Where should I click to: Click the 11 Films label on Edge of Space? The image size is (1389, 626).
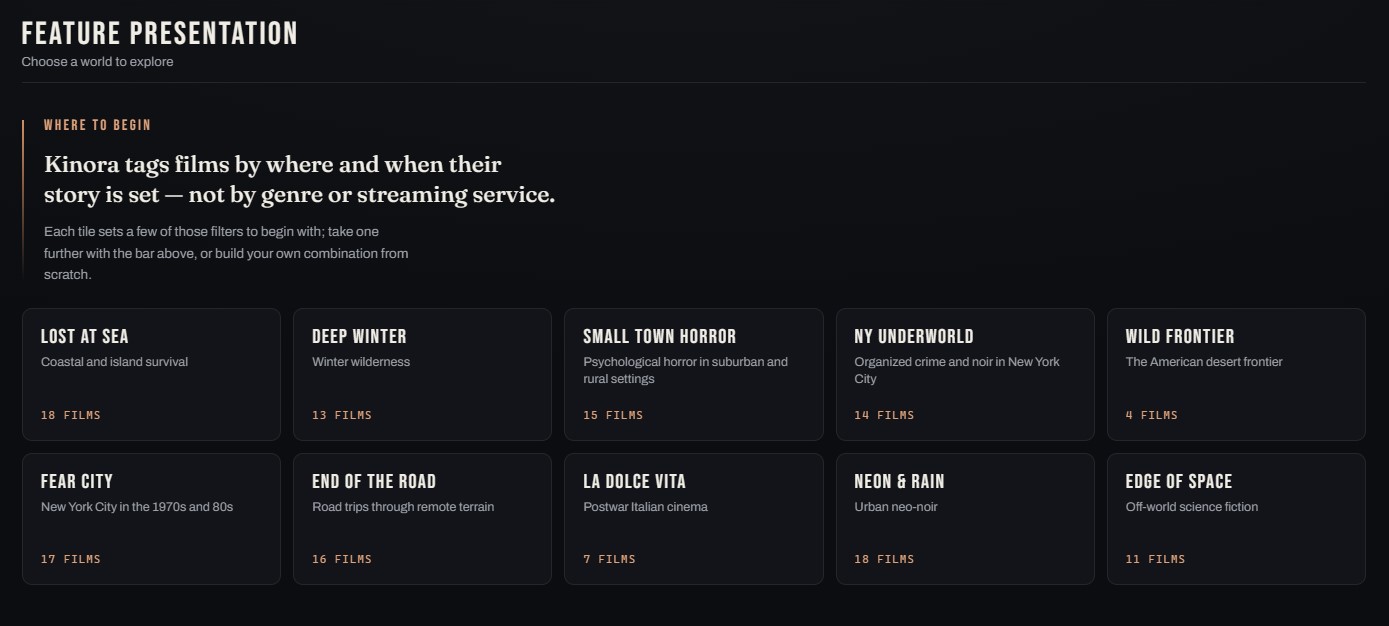pos(1155,559)
